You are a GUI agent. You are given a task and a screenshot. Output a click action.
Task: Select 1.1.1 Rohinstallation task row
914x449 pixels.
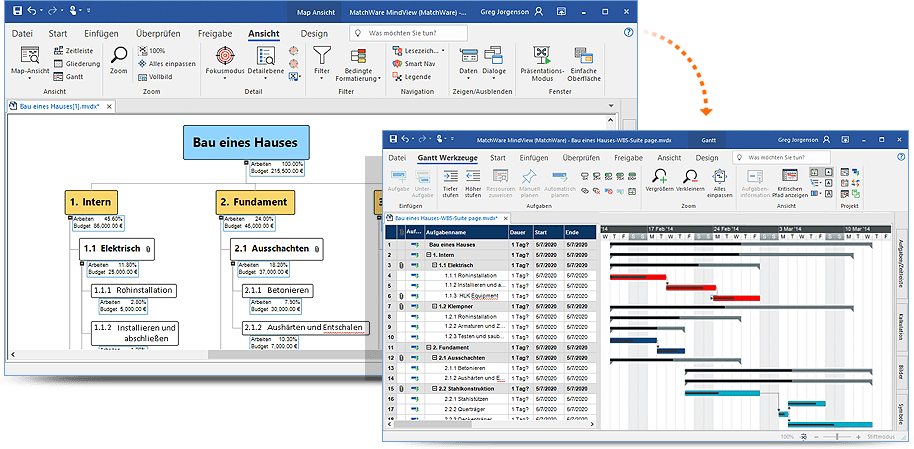click(490, 275)
